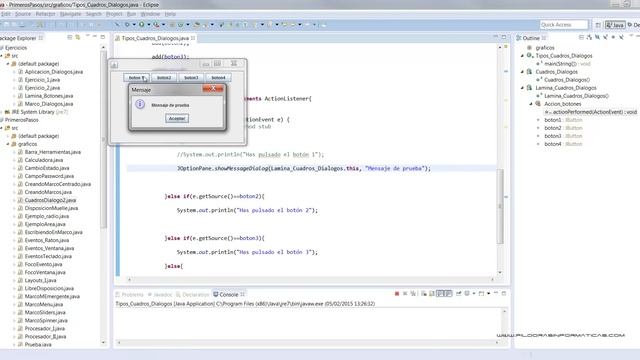Toggle Hide Fields in Outline
640x360 pixels.
(x=597, y=38)
